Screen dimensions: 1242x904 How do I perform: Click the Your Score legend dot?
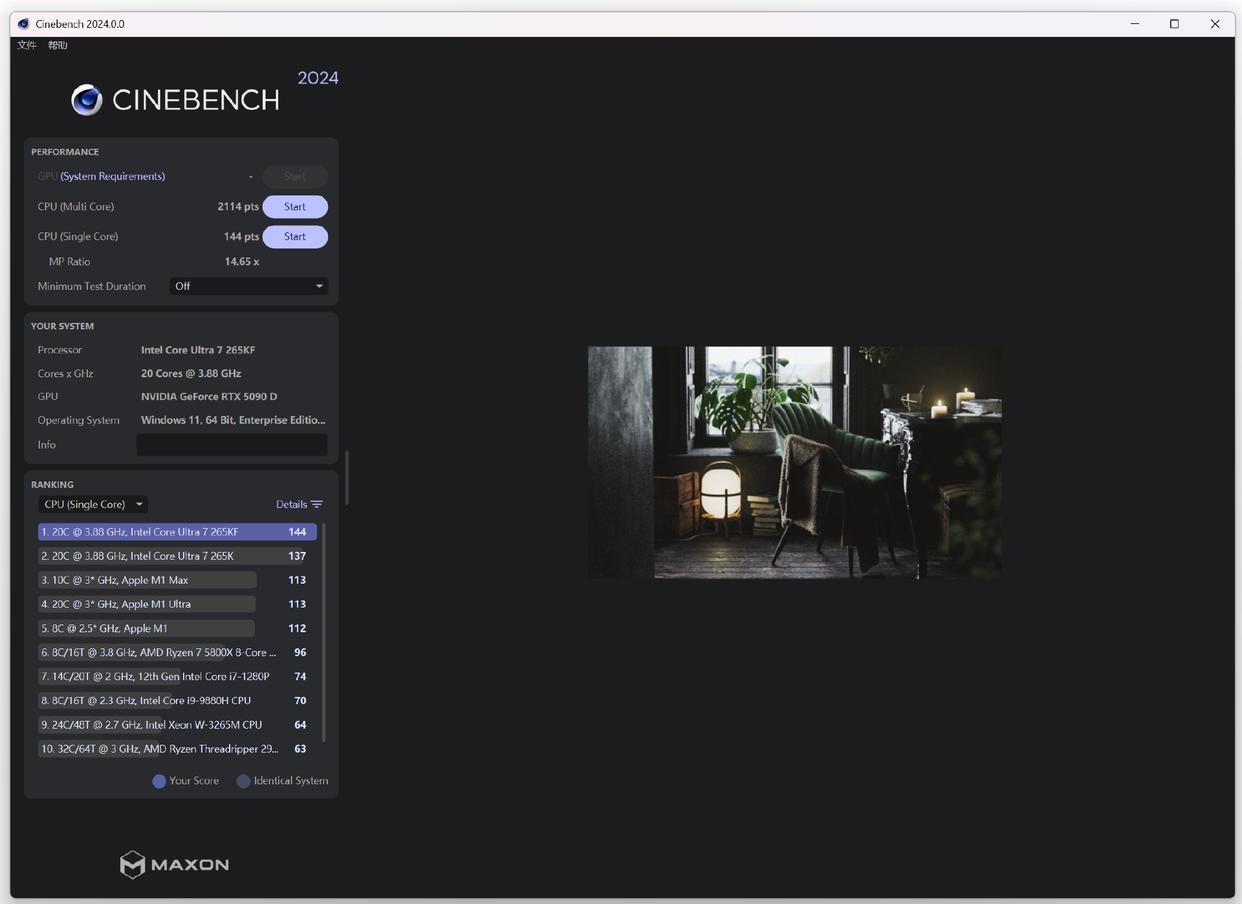pyautogui.click(x=159, y=781)
